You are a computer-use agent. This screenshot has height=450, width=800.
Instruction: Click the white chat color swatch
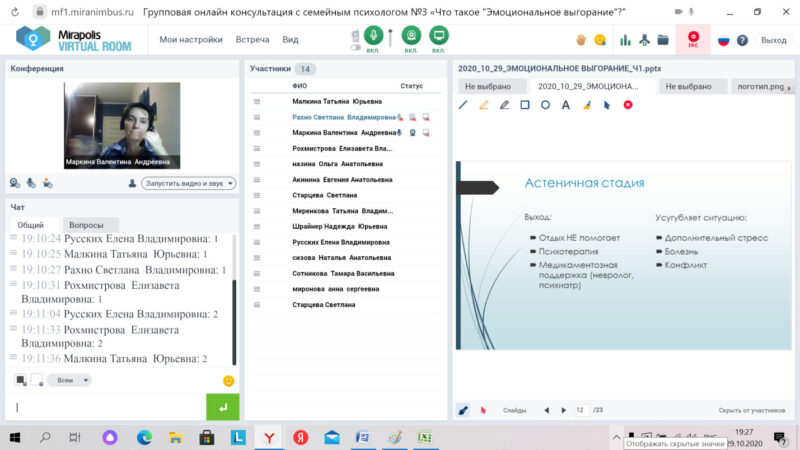(x=36, y=380)
